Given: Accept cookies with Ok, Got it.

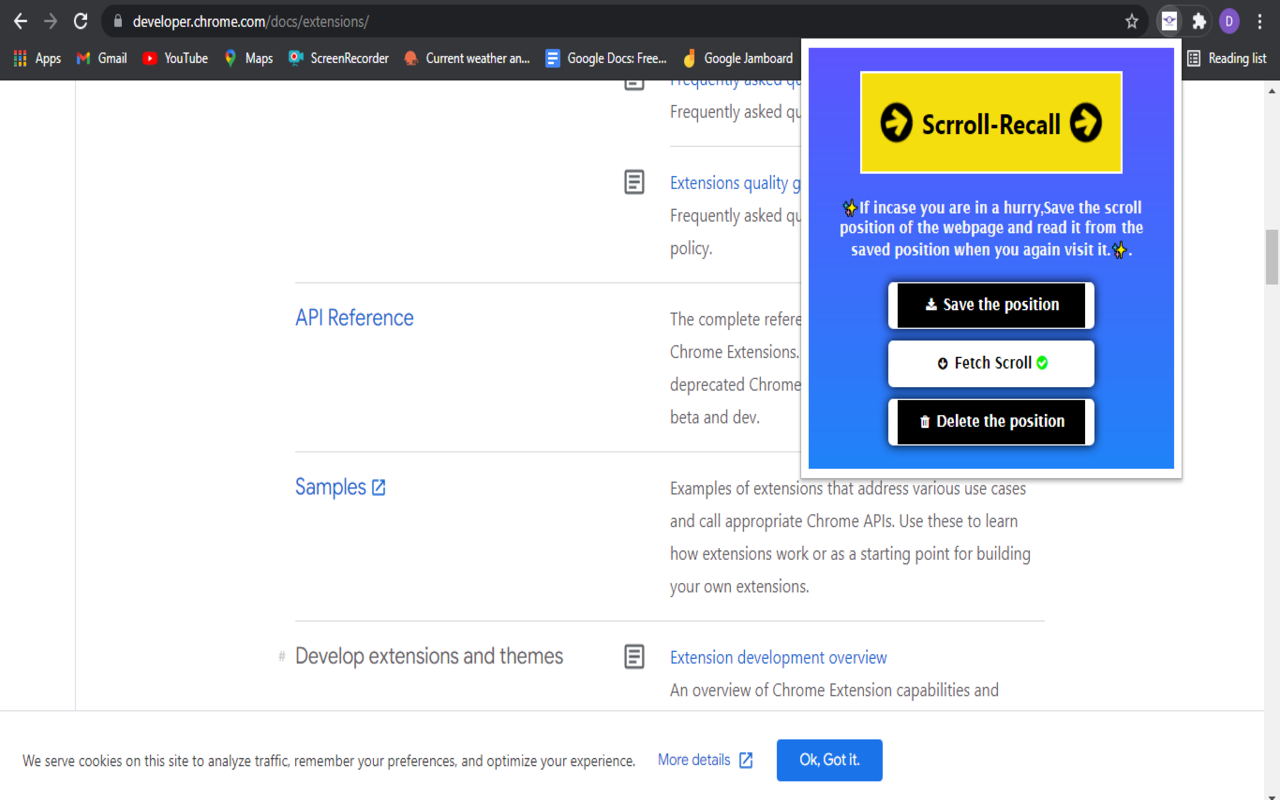Looking at the screenshot, I should pos(829,760).
